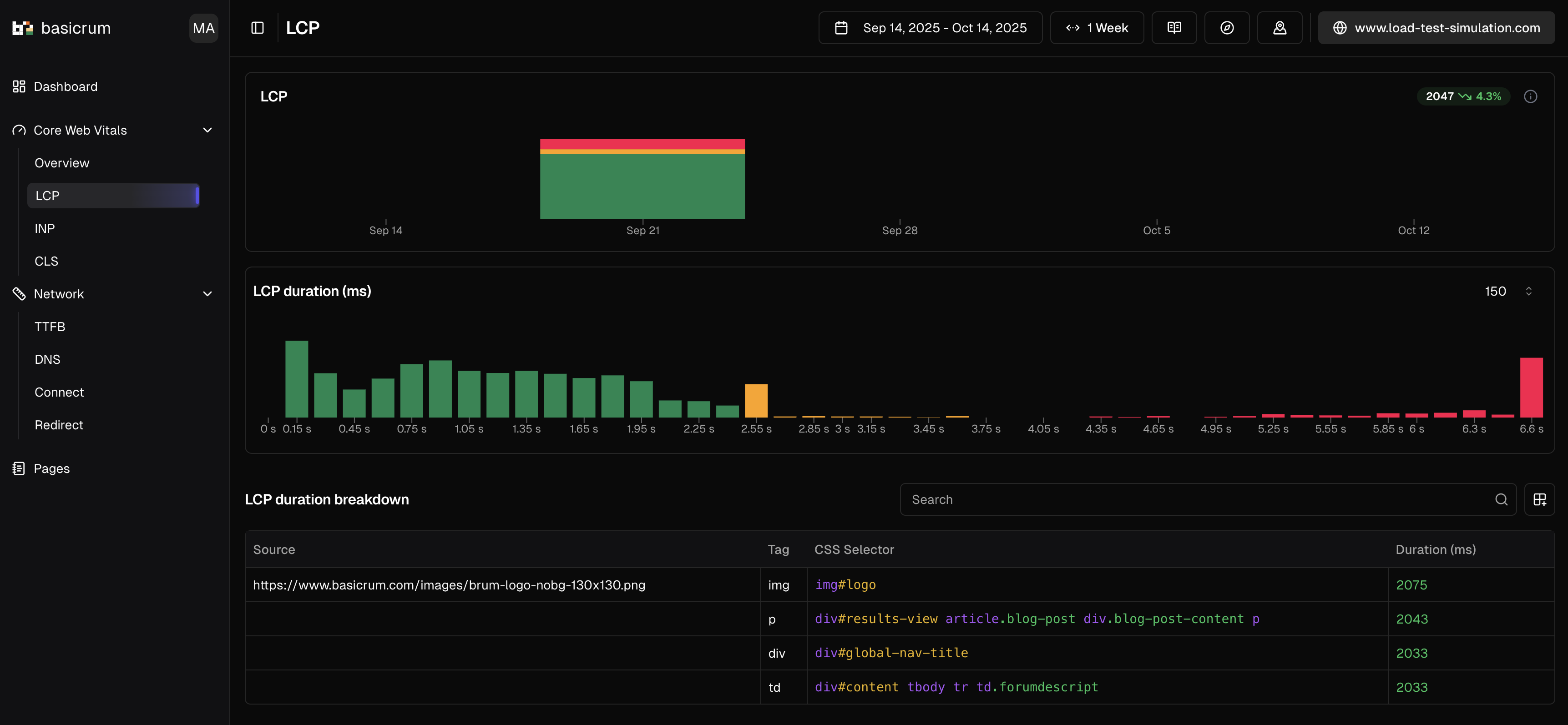This screenshot has width=1568, height=725.
Task: Toggle the sidebar panel icon
Action: (x=258, y=28)
